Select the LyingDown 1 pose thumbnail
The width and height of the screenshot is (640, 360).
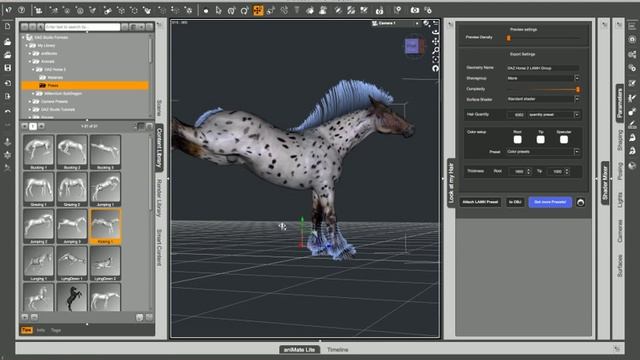pos(72,263)
